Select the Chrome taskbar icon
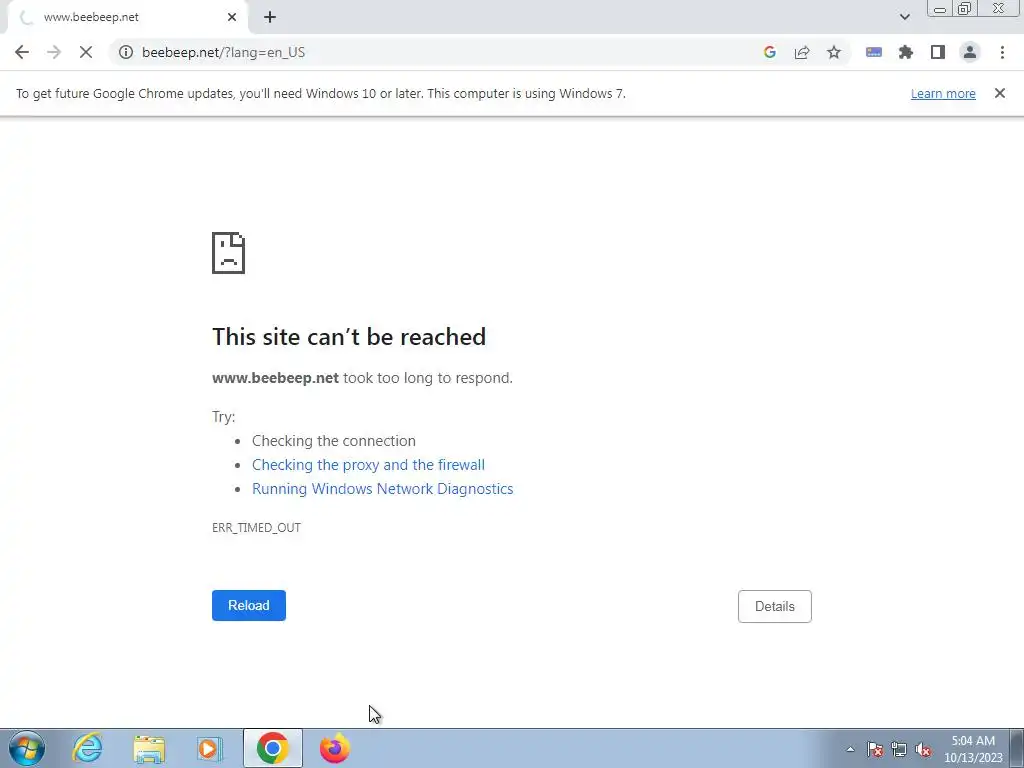1024x768 pixels. 272,748
